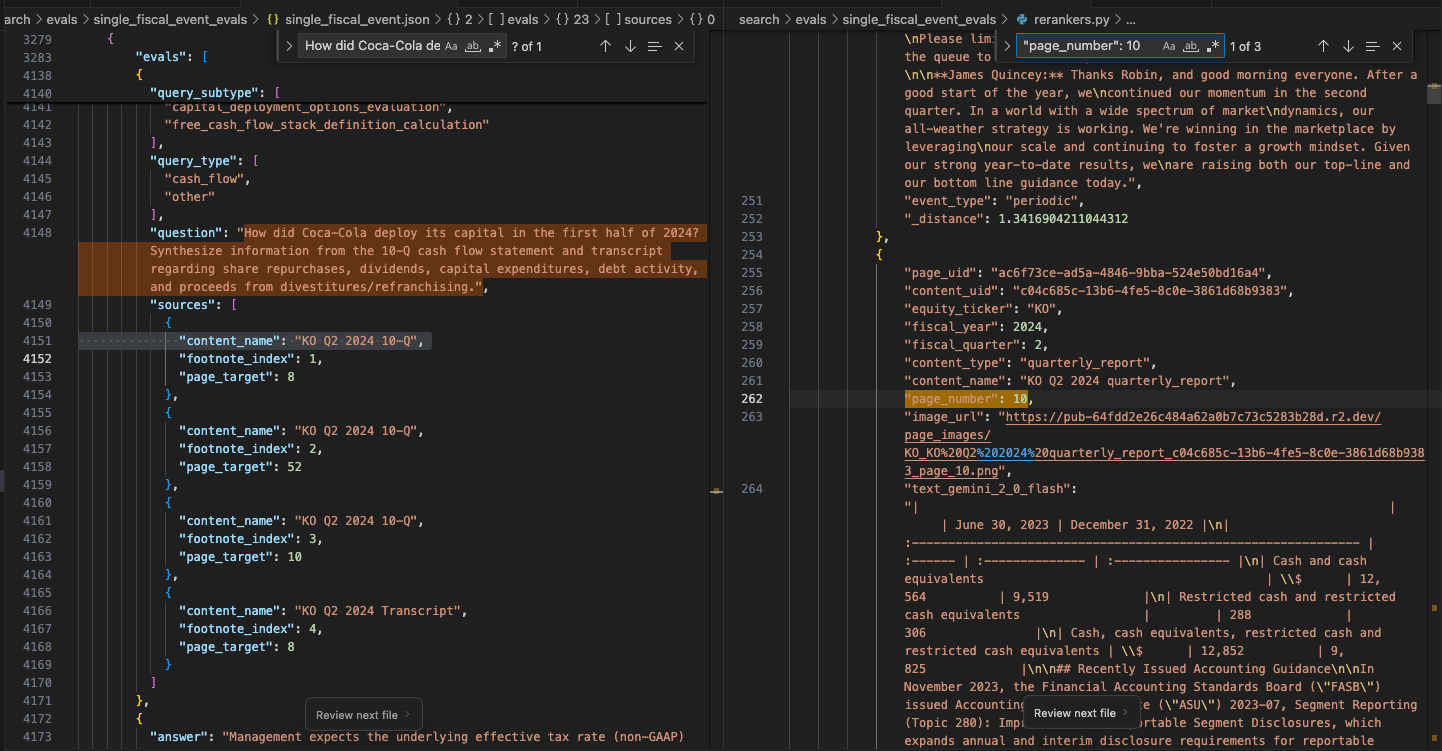Open the '{} 23' breadcrumb symbol
The image size is (1442, 751).
pyautogui.click(x=572, y=19)
